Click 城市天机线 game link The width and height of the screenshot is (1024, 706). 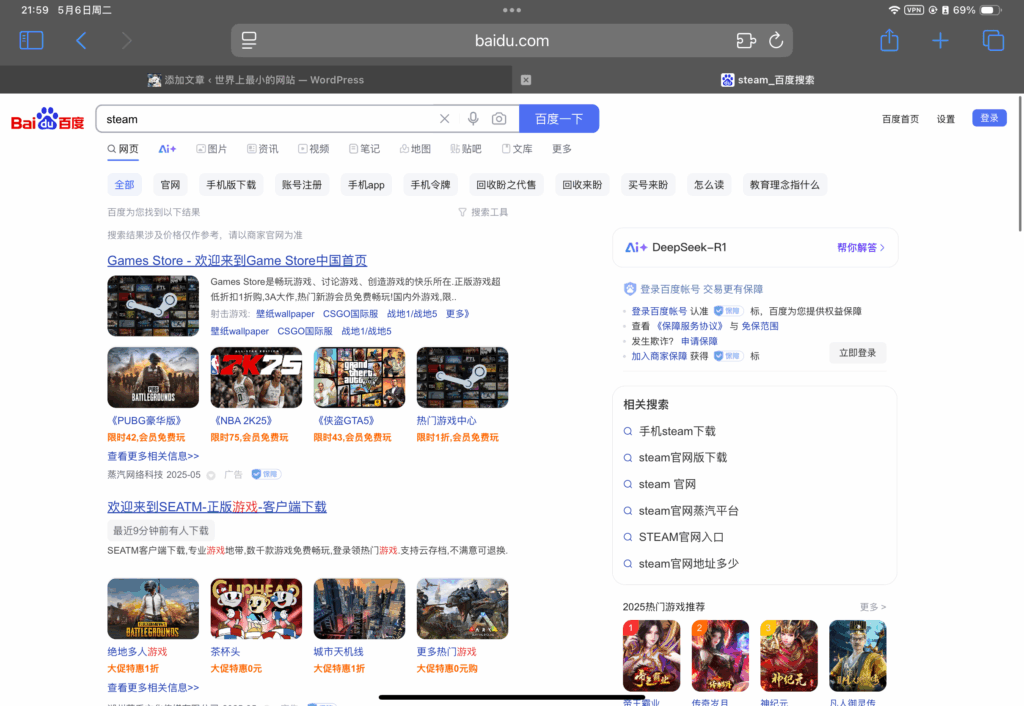coord(338,652)
